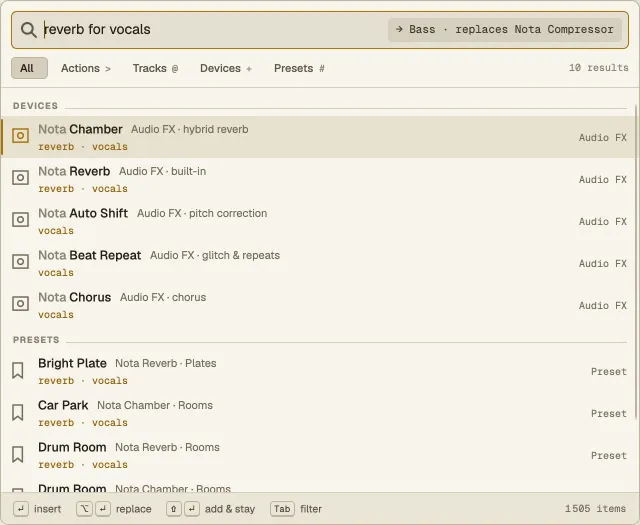This screenshot has height=525, width=640.
Task: Click the 'Bass · replaces Nota Compressor' target chip
Action: 505,30
